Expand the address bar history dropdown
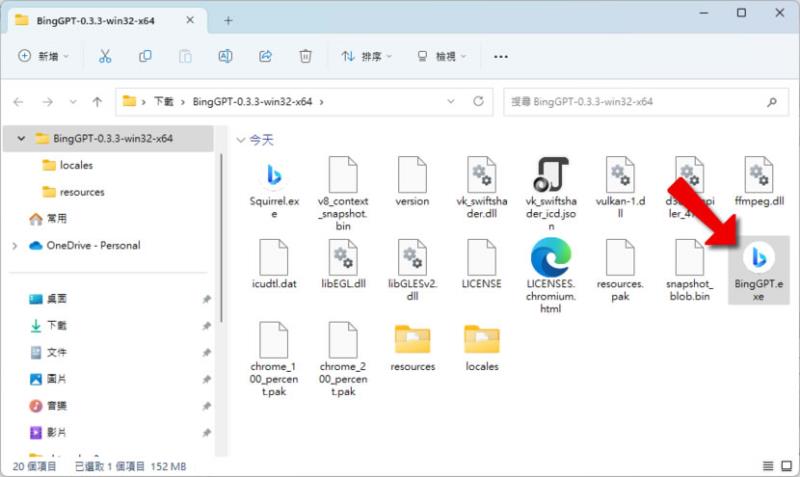Image resolution: width=800 pixels, height=477 pixels. (x=451, y=102)
